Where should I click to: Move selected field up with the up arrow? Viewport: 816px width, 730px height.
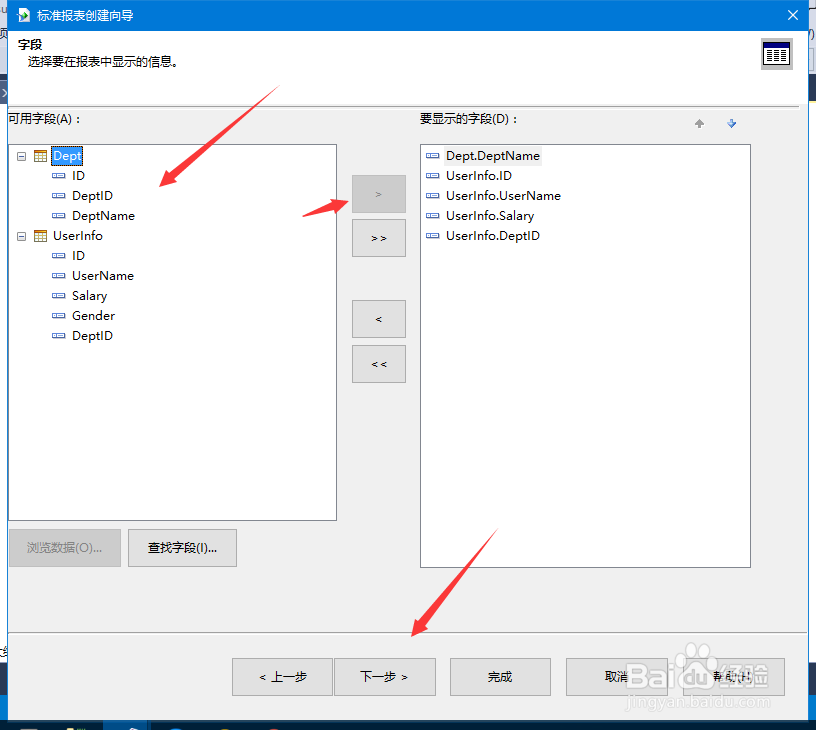point(699,122)
